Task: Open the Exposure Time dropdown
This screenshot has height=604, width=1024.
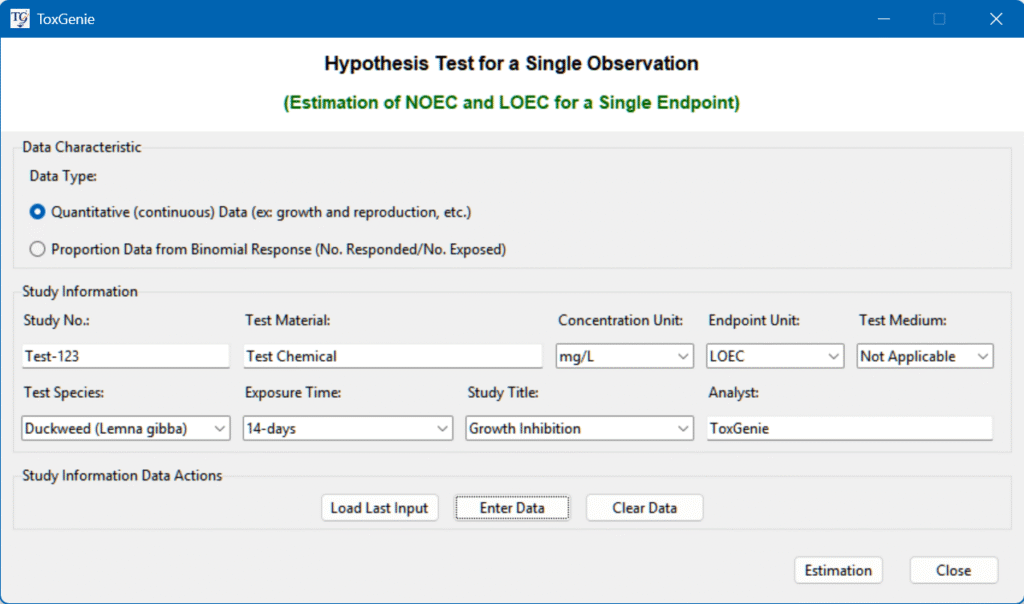Action: pos(348,428)
